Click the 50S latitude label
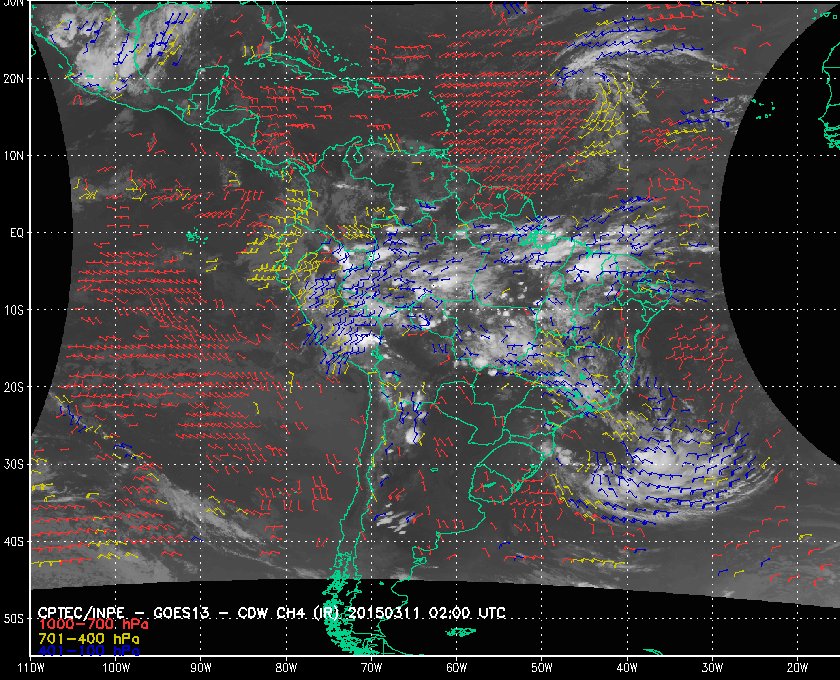 click(14, 618)
